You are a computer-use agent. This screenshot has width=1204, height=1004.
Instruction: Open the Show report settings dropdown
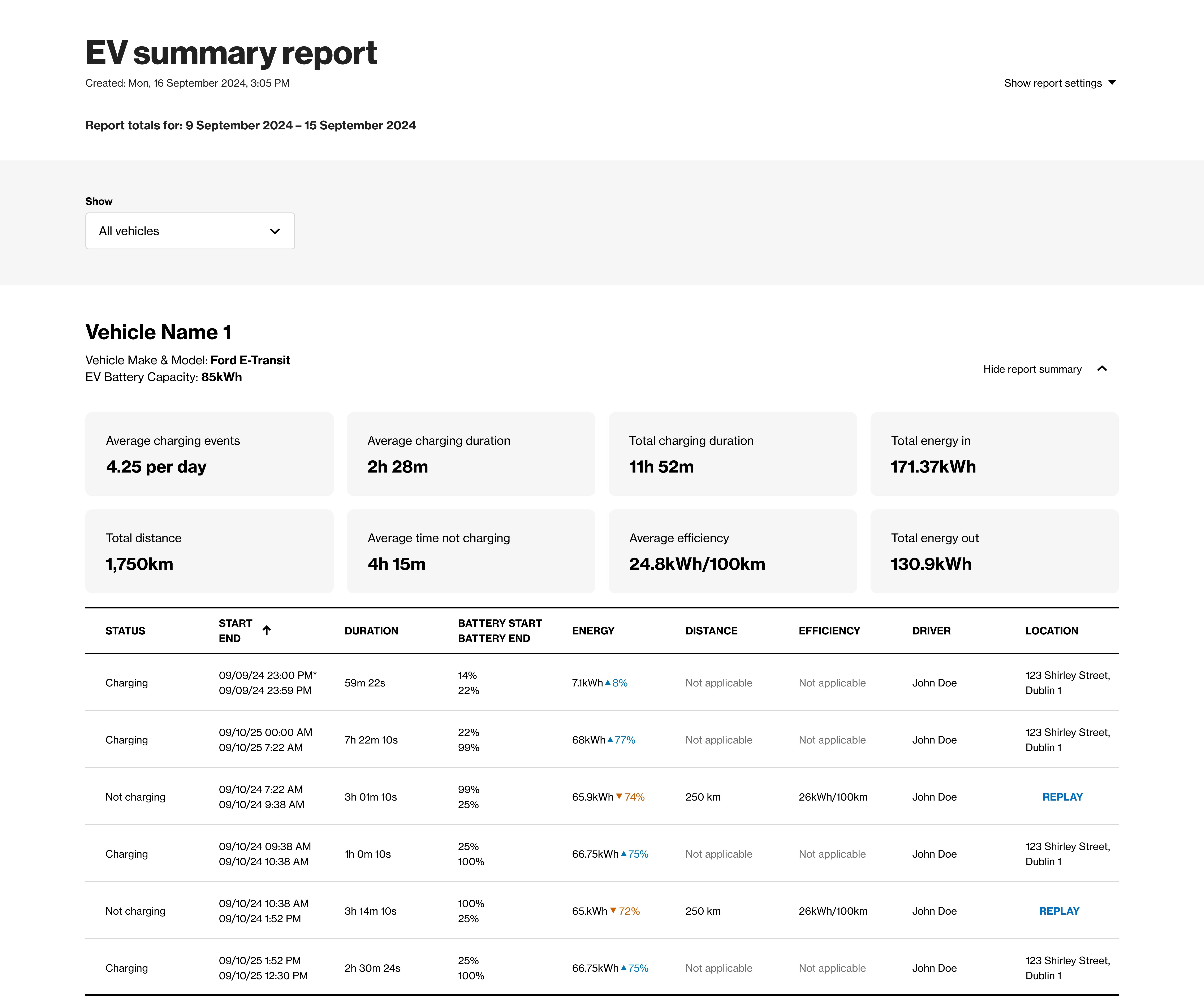pyautogui.click(x=1059, y=83)
